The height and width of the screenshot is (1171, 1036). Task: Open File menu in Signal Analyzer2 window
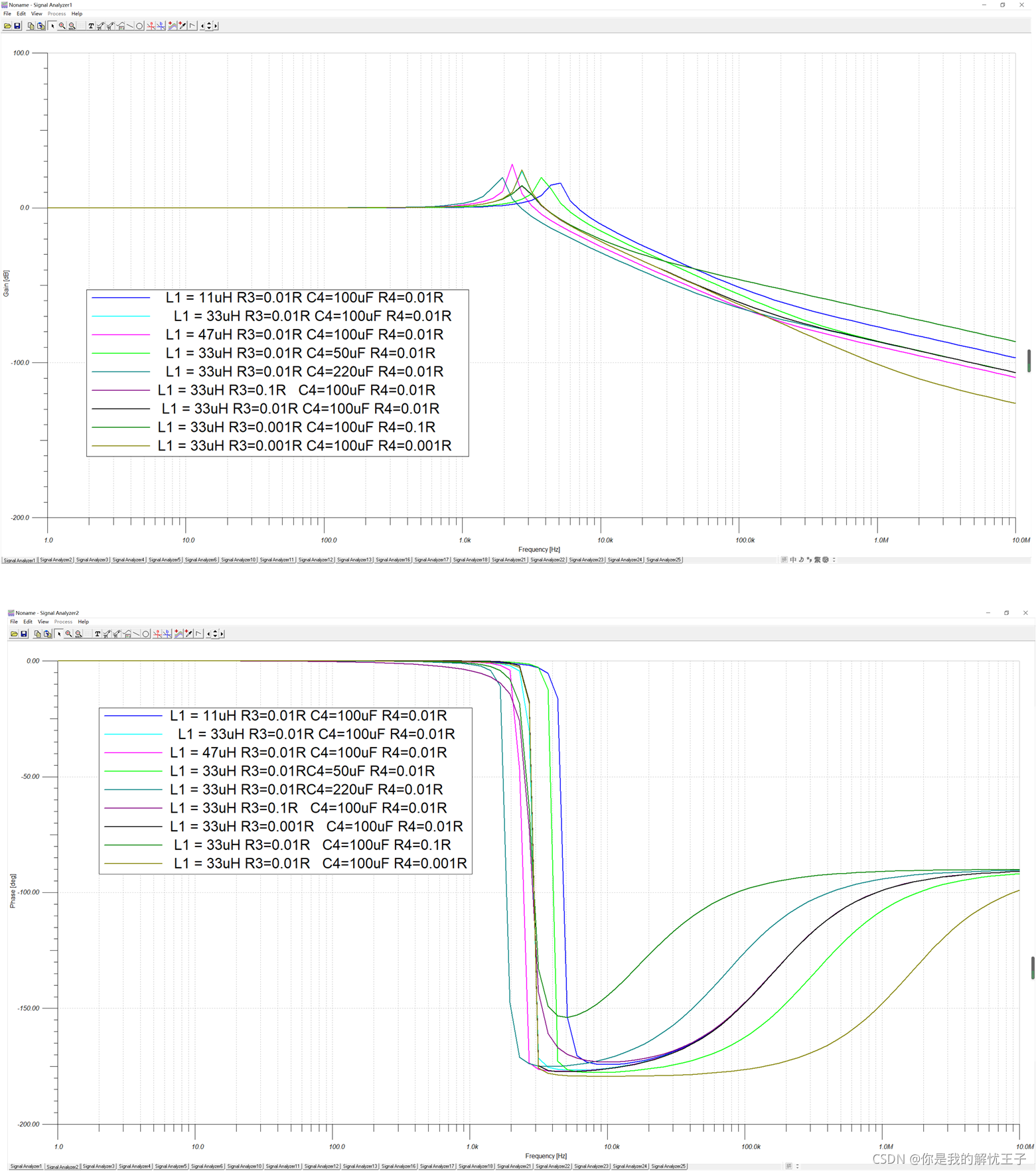click(x=14, y=622)
